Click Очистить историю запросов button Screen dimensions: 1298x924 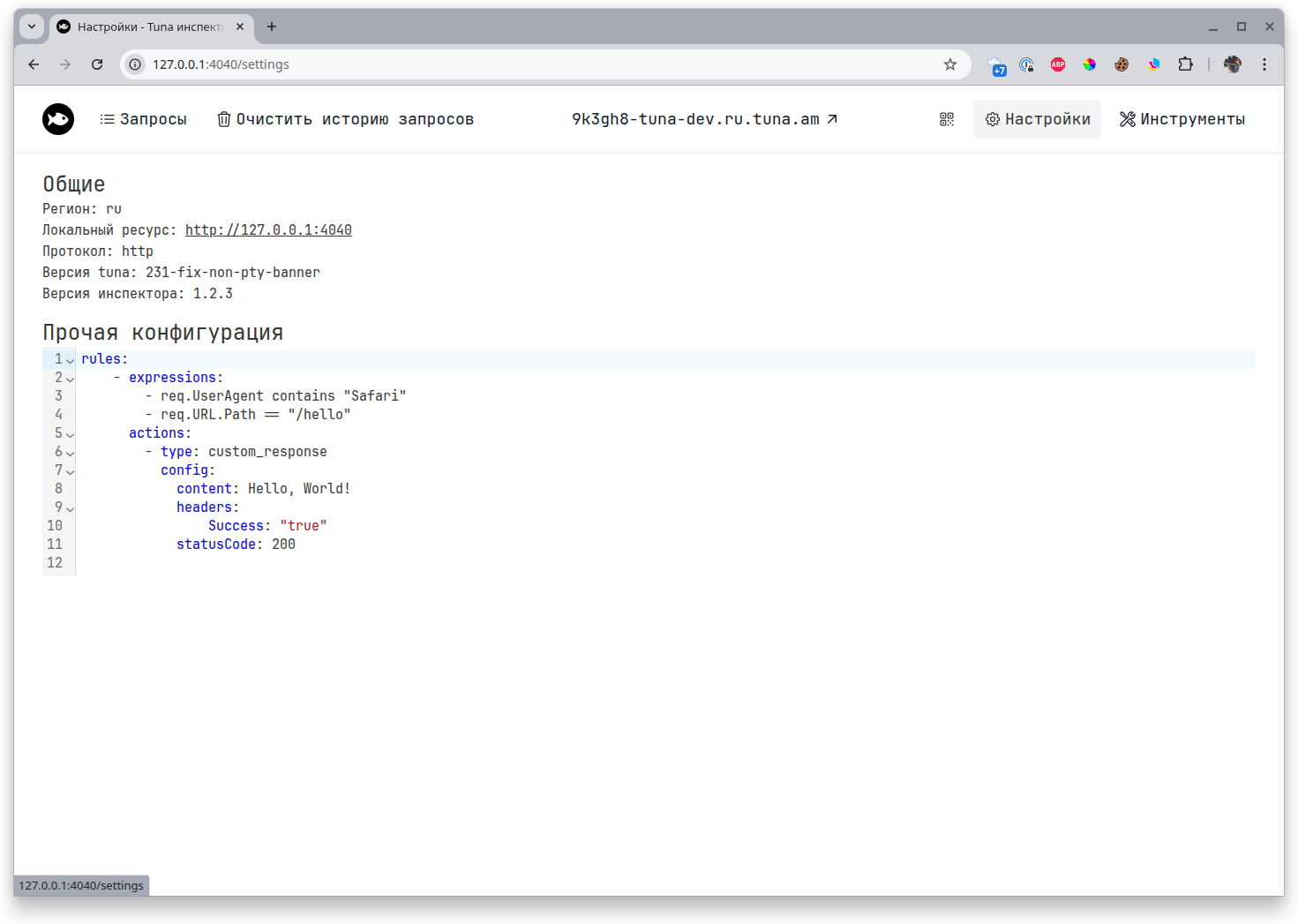345,119
